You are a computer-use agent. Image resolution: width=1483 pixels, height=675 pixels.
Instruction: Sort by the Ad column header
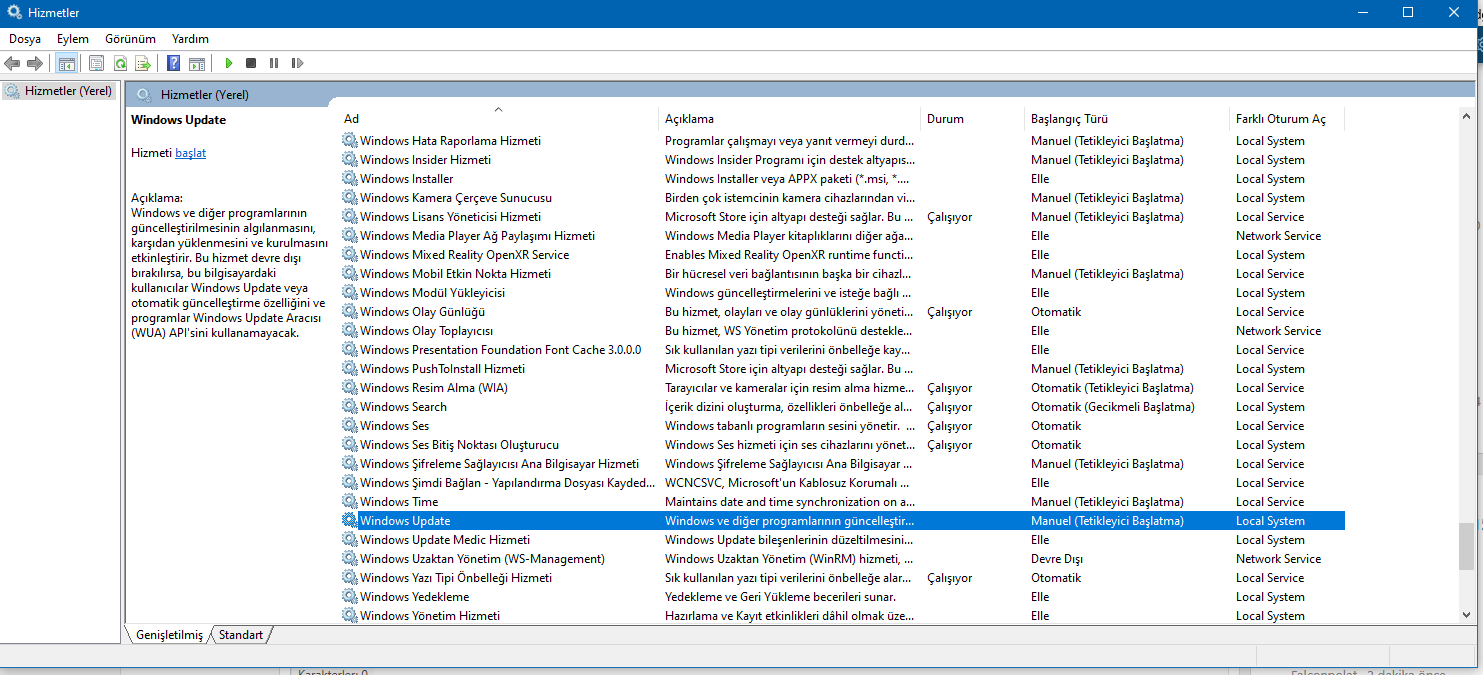point(499,118)
